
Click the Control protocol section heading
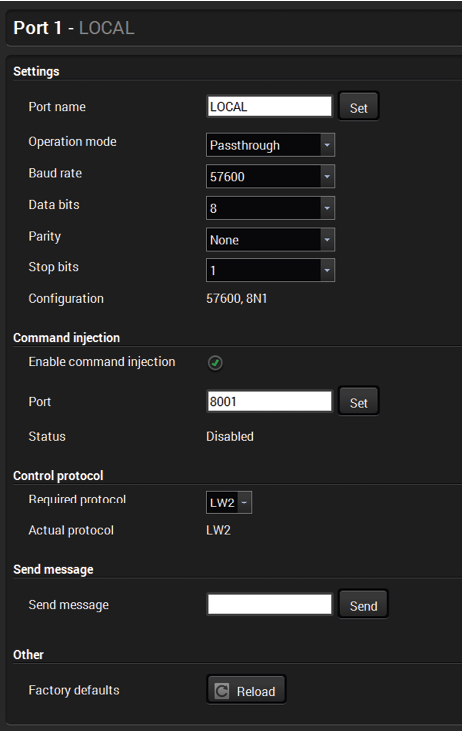(x=58, y=476)
